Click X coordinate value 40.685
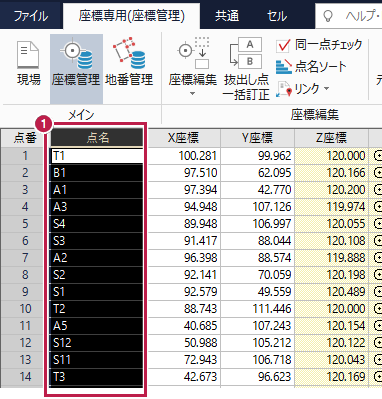The height and width of the screenshot is (399, 382). (200, 326)
